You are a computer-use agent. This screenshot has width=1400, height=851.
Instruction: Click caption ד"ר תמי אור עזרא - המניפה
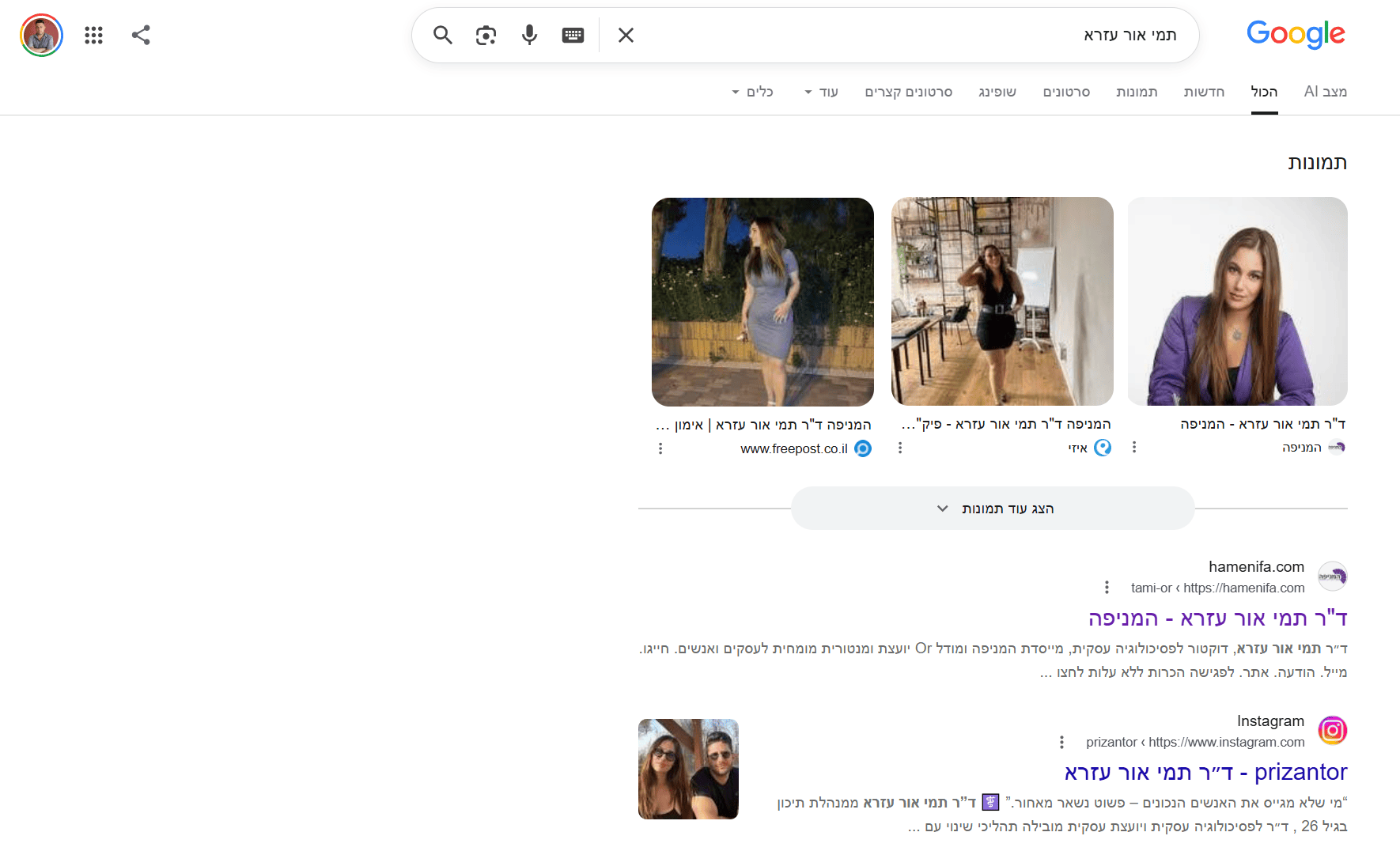pos(1262,424)
